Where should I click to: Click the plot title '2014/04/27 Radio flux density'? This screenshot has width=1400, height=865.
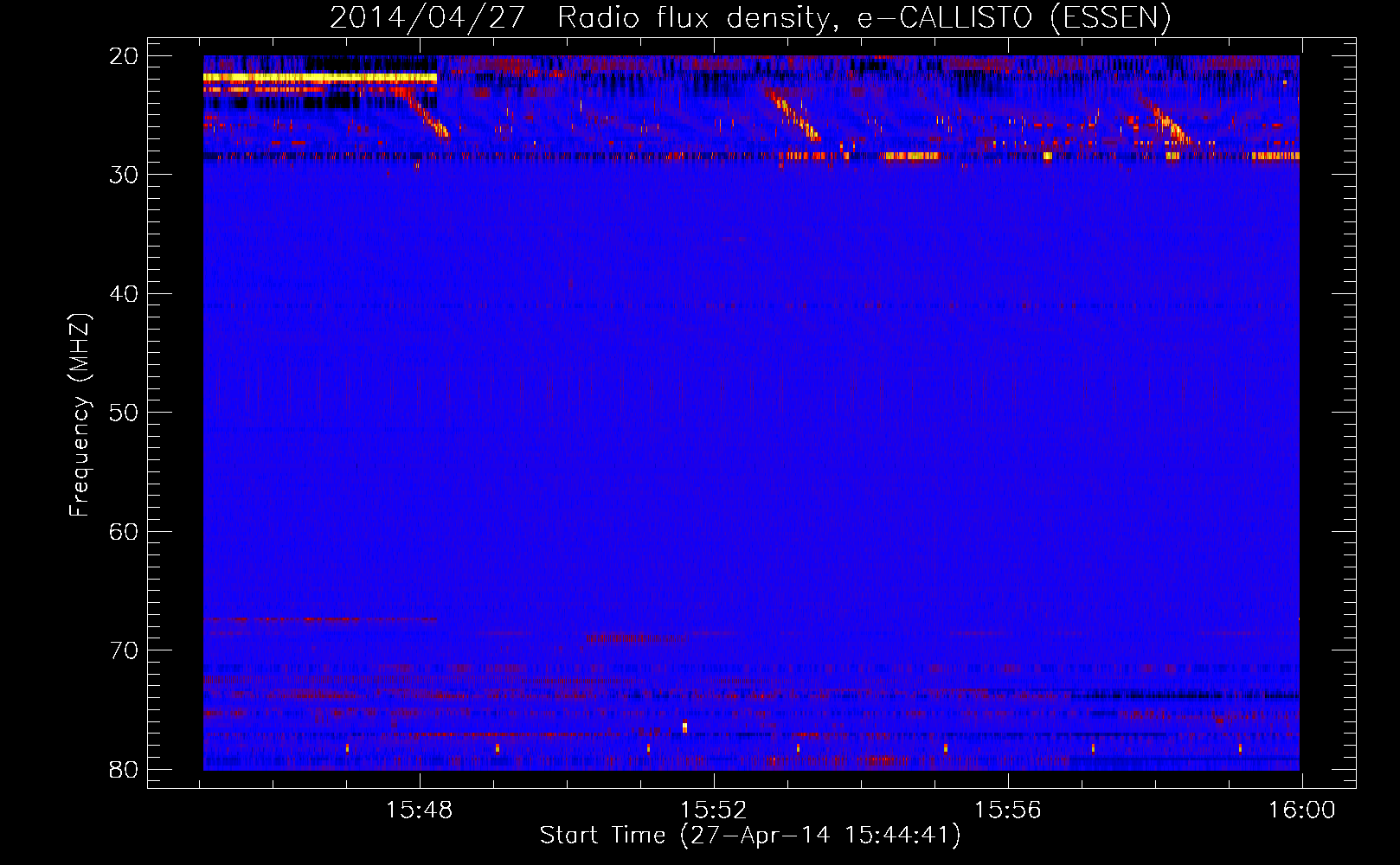click(750, 18)
